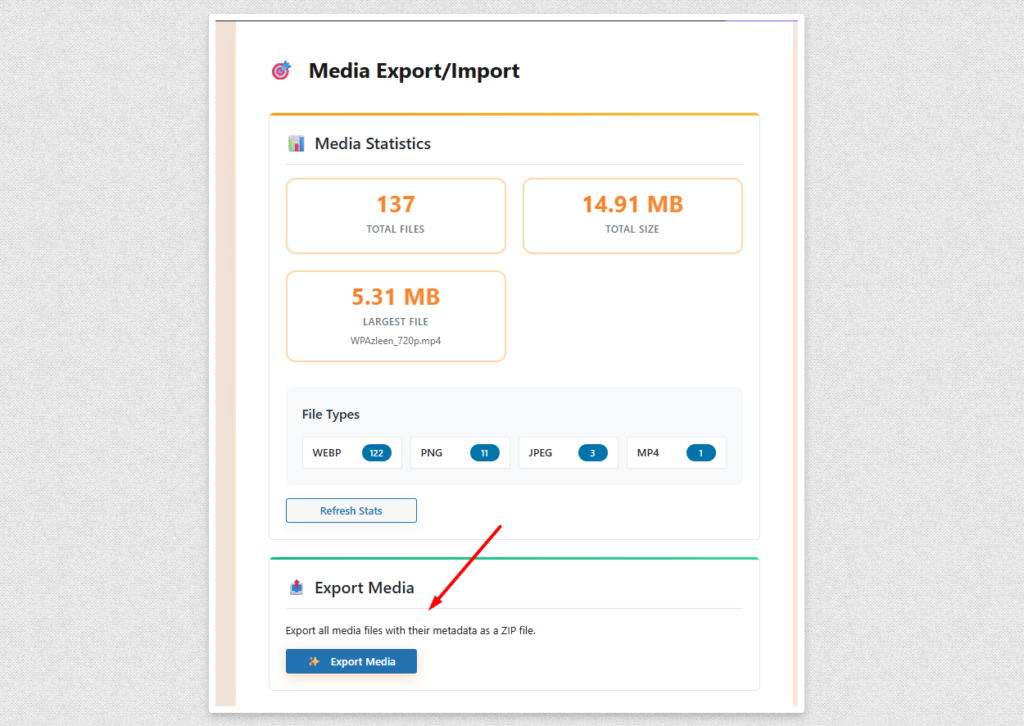Click the bar chart icon beside Media Statistics
The image size is (1024, 726).
[296, 144]
